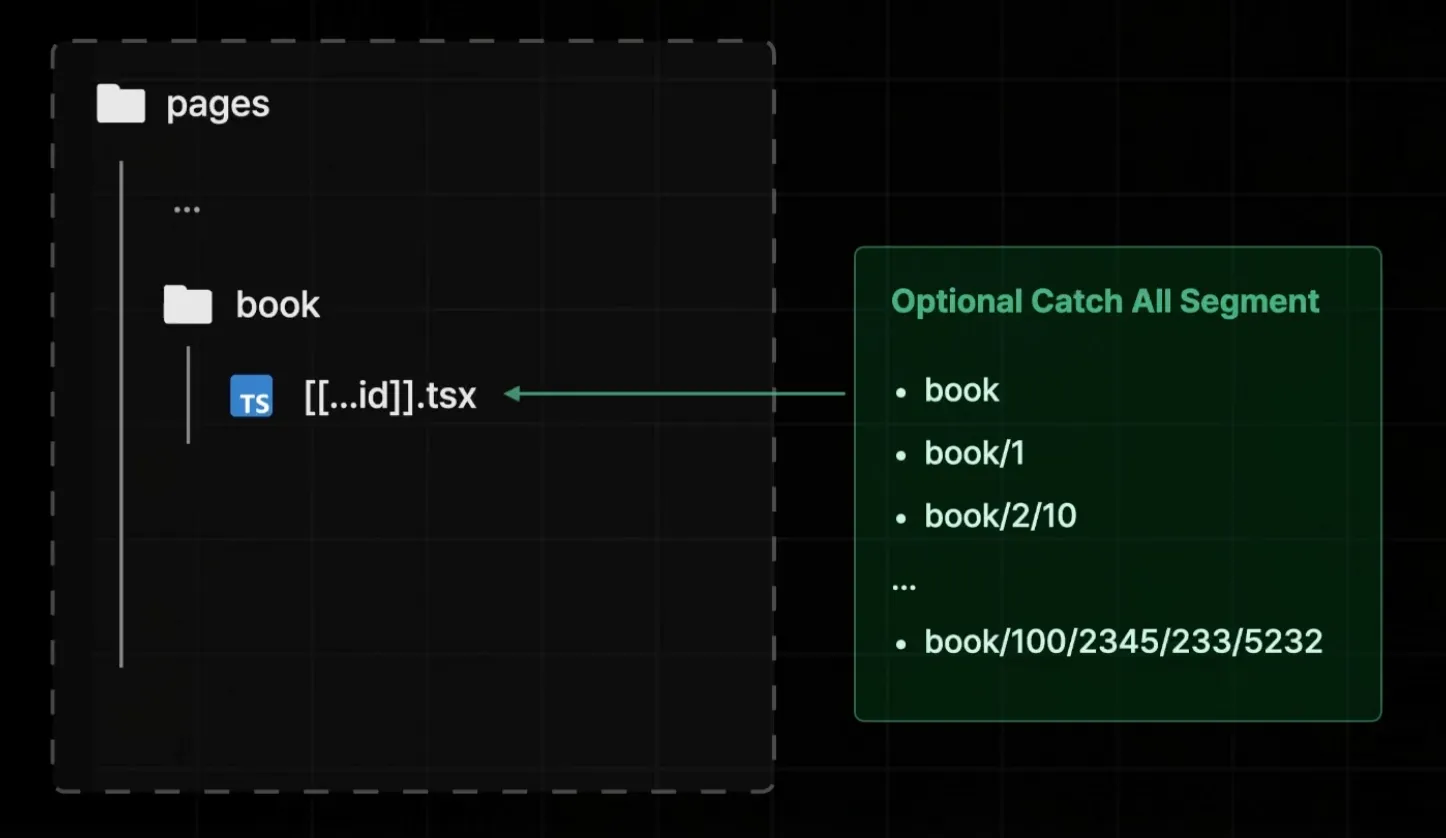Select the book/1 route entry
This screenshot has width=1446, height=838.
click(x=974, y=453)
